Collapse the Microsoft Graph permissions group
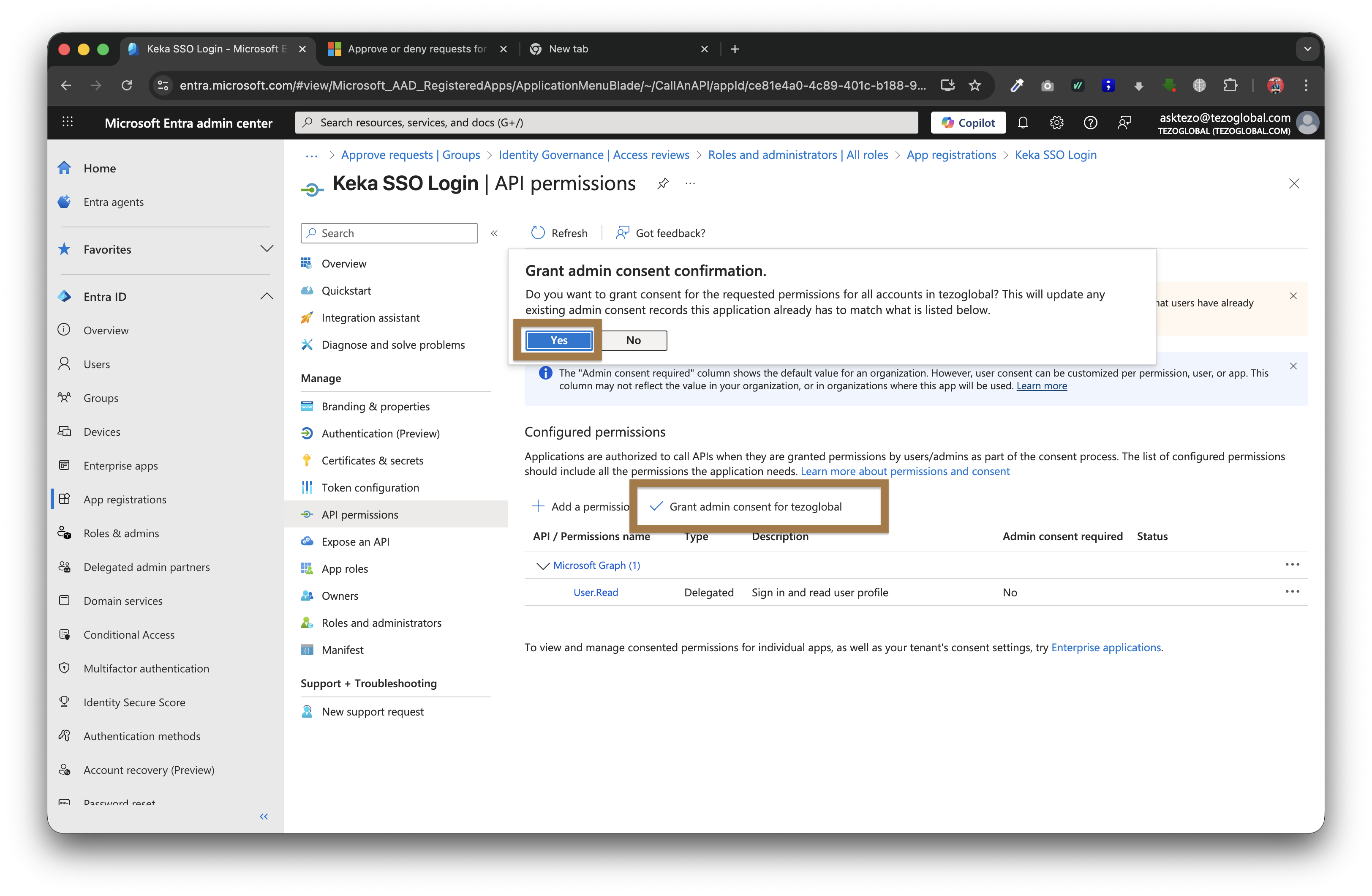The height and width of the screenshot is (896, 1372). (542, 565)
